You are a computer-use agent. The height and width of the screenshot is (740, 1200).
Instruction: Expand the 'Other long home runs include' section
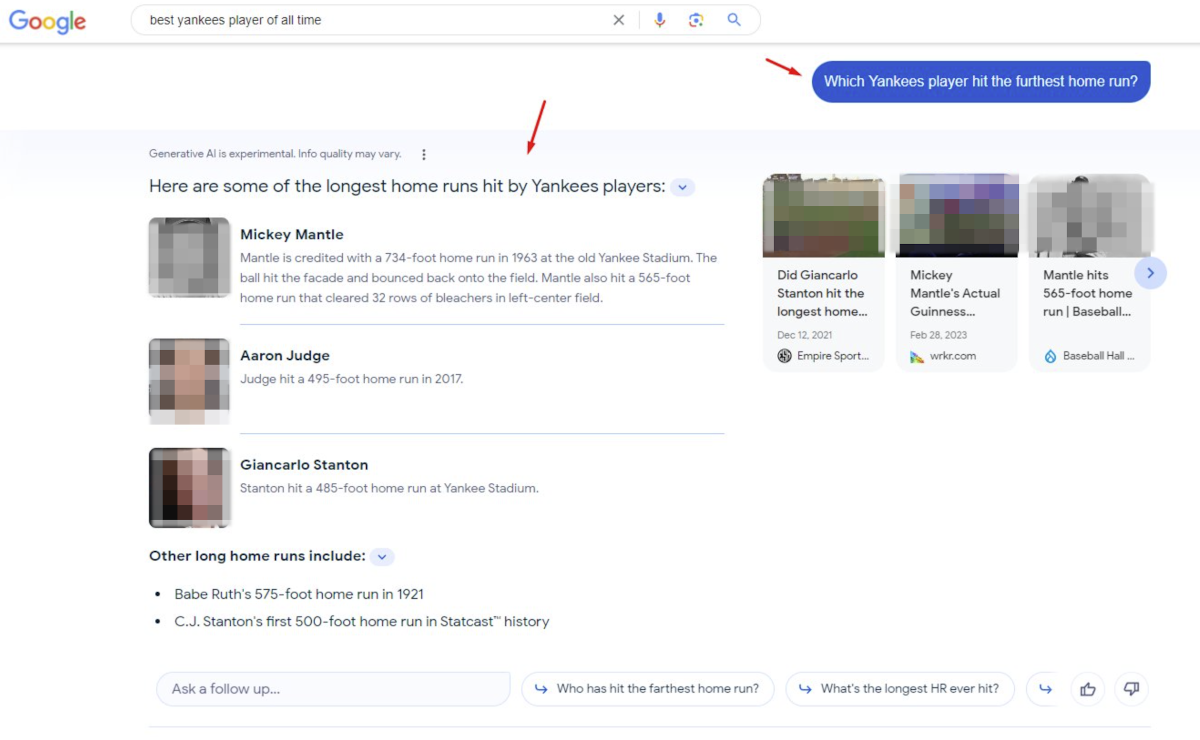click(x=381, y=556)
